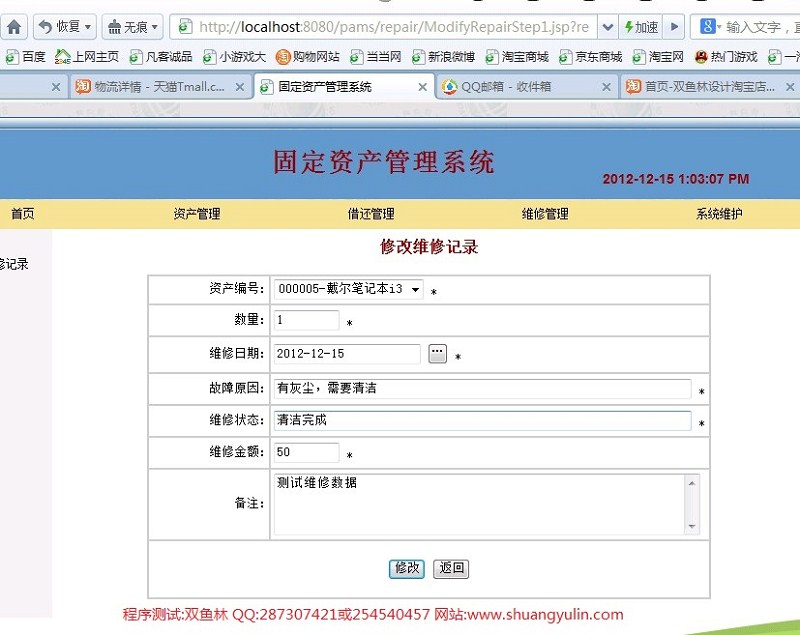Open the 系统维护 menu
This screenshot has width=800, height=635.
coord(719,214)
